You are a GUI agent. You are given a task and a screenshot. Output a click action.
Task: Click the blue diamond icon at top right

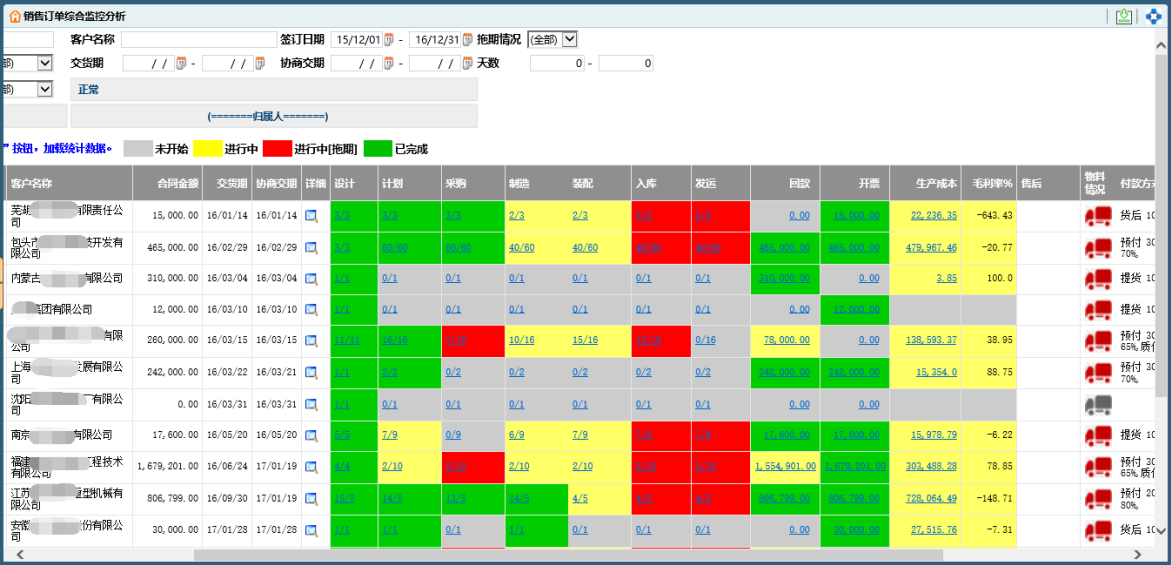[x=1153, y=17]
